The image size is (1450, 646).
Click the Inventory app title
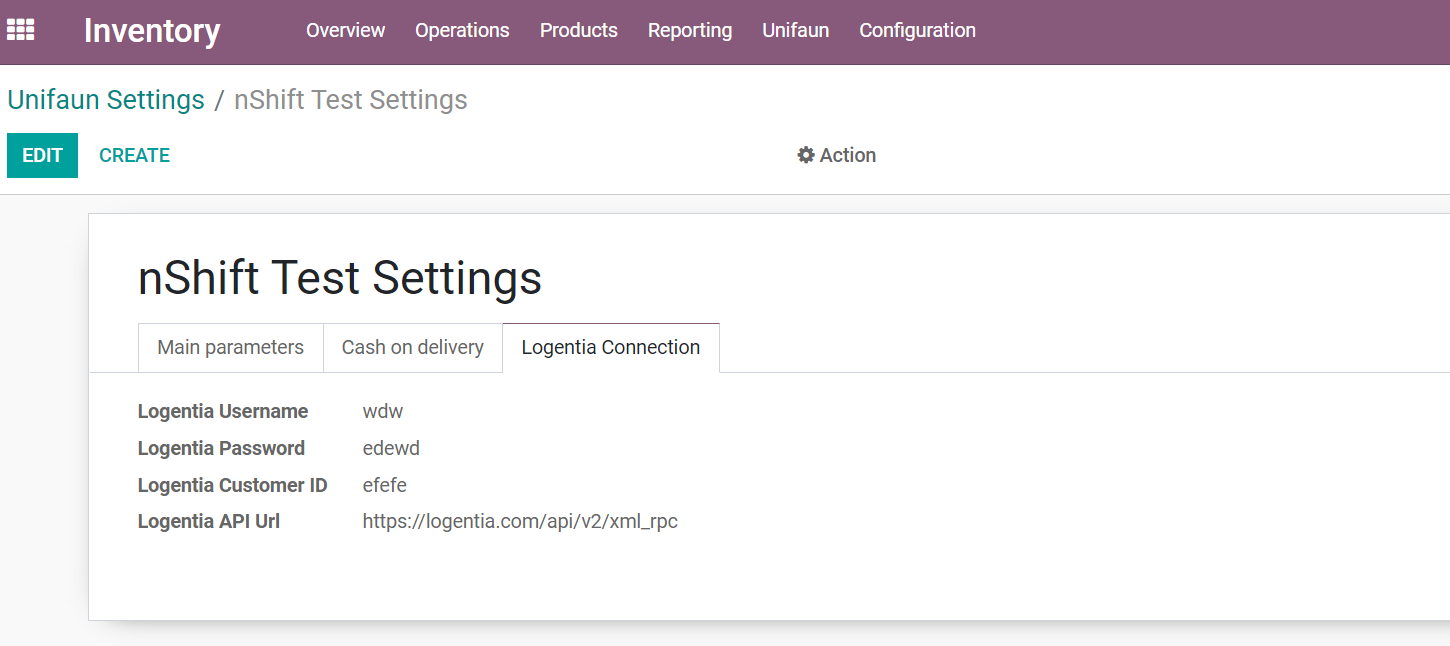(x=152, y=31)
